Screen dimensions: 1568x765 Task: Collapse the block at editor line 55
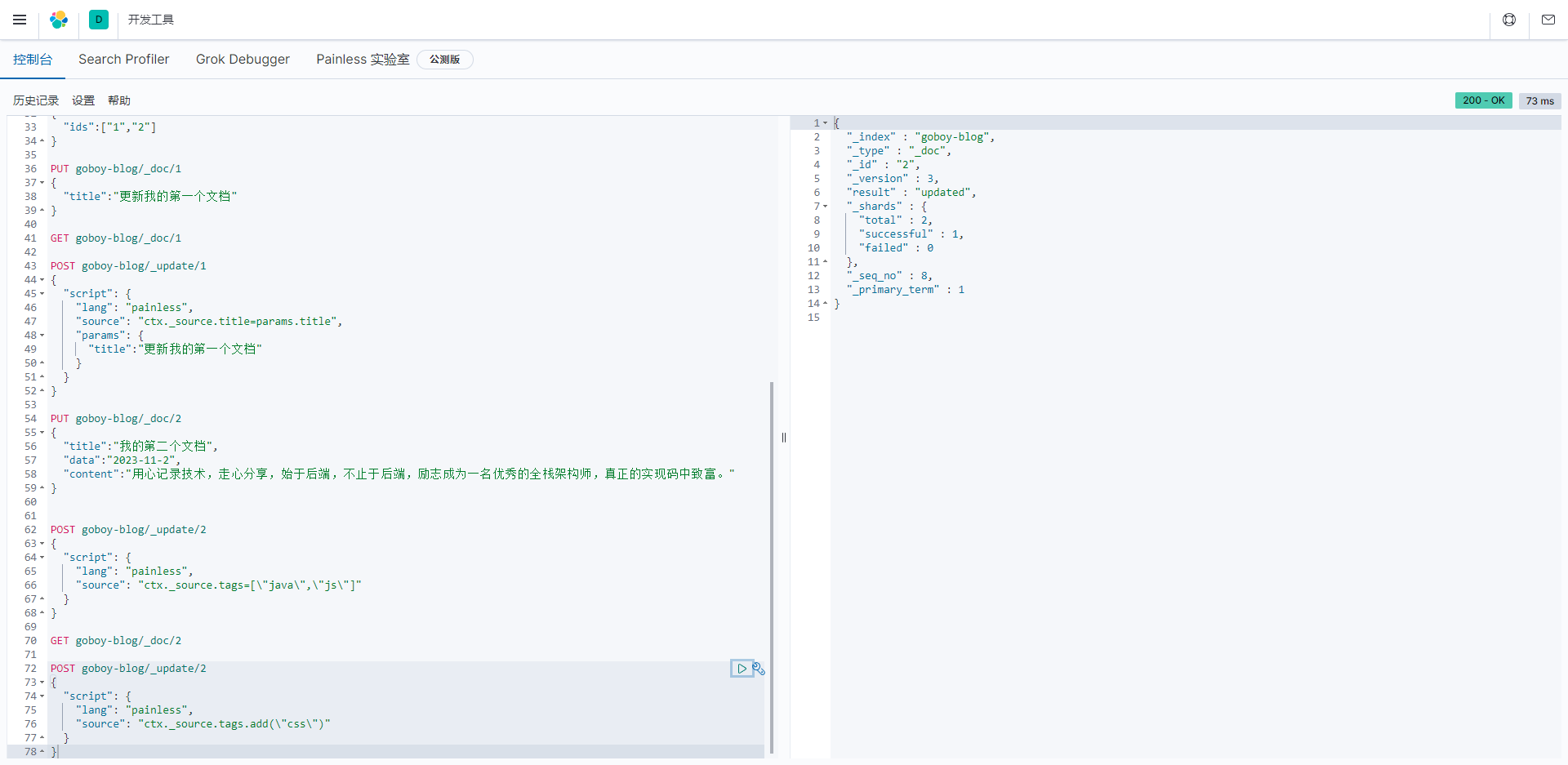tap(42, 433)
